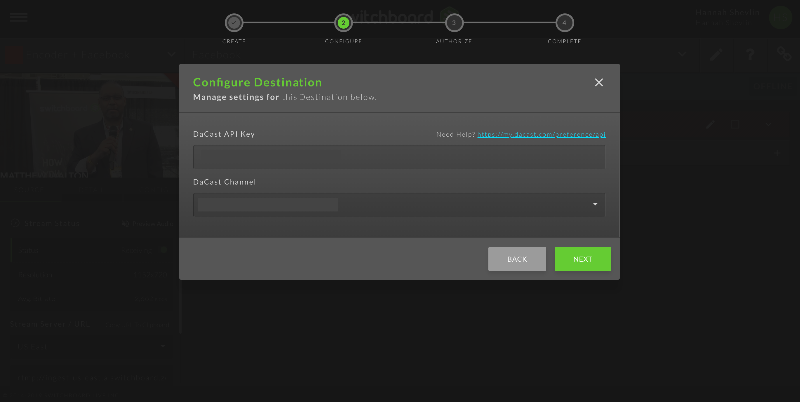Screen dimensions: 800x402
Task: Click into the DaCast API Key field
Action: [x=399, y=157]
